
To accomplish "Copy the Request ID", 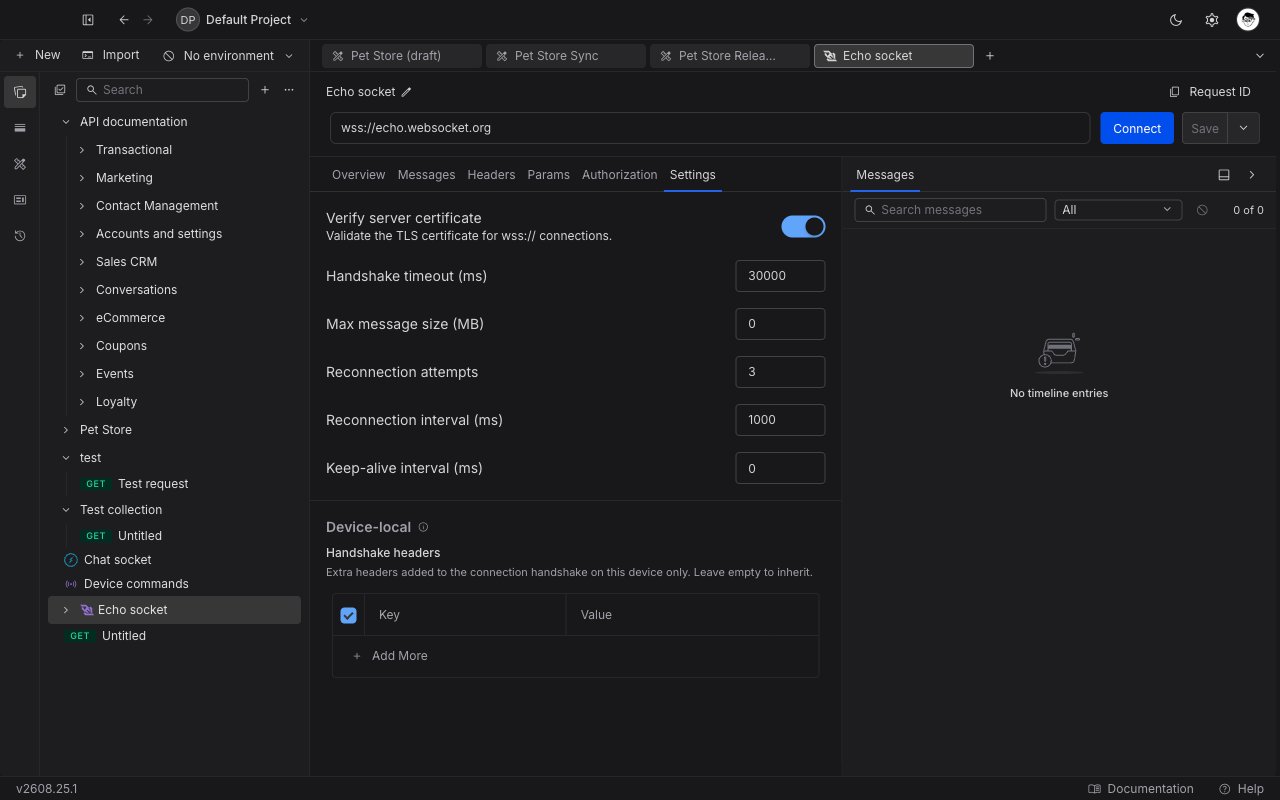I will (1210, 92).
